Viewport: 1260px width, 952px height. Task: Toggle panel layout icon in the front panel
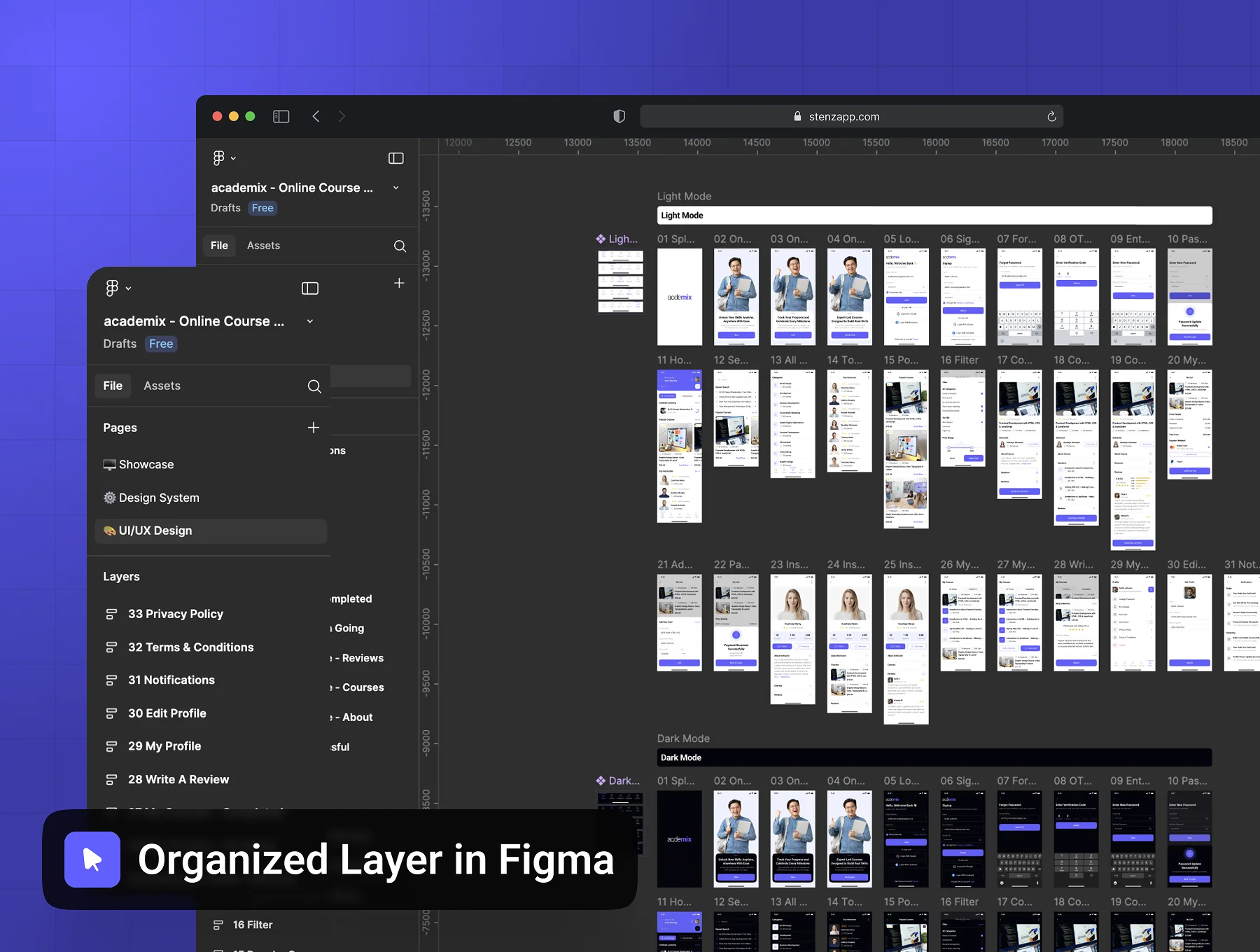(x=310, y=288)
